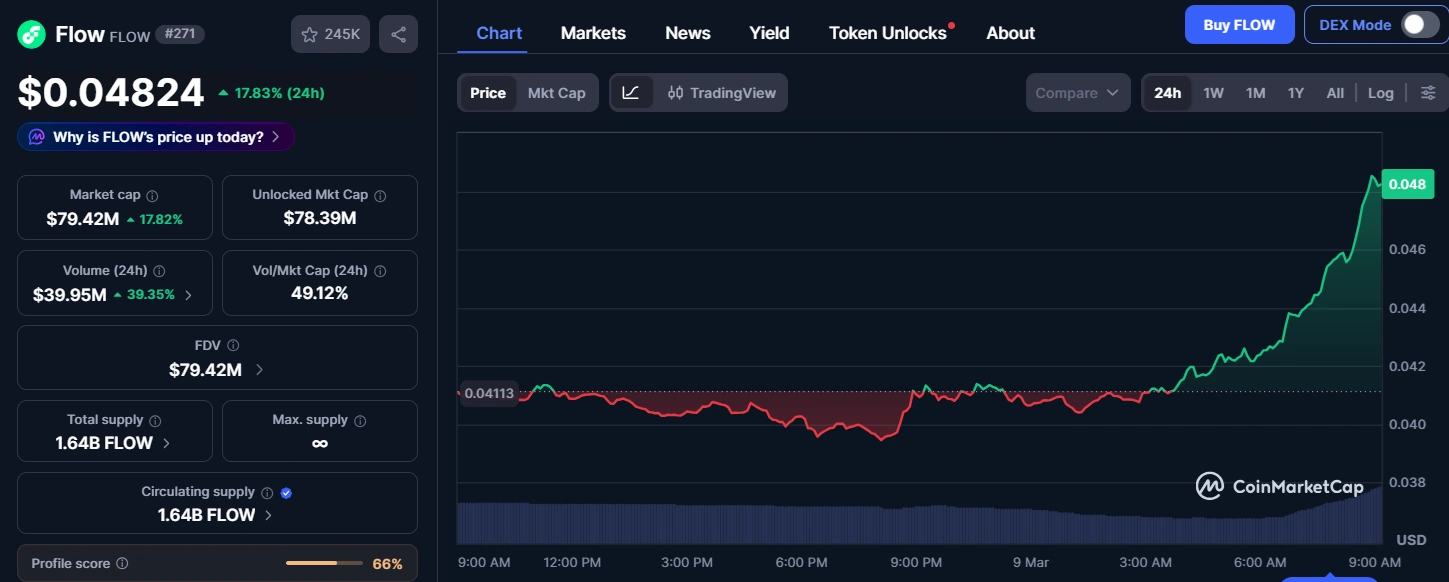Select the line chart view icon
Viewport: 1449px width, 582px height.
pos(633,92)
